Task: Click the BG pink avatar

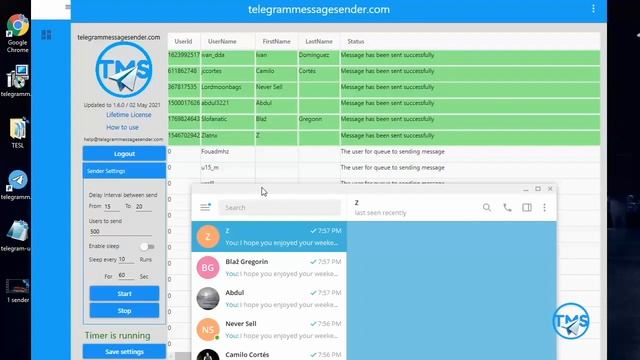Action: 208,267
